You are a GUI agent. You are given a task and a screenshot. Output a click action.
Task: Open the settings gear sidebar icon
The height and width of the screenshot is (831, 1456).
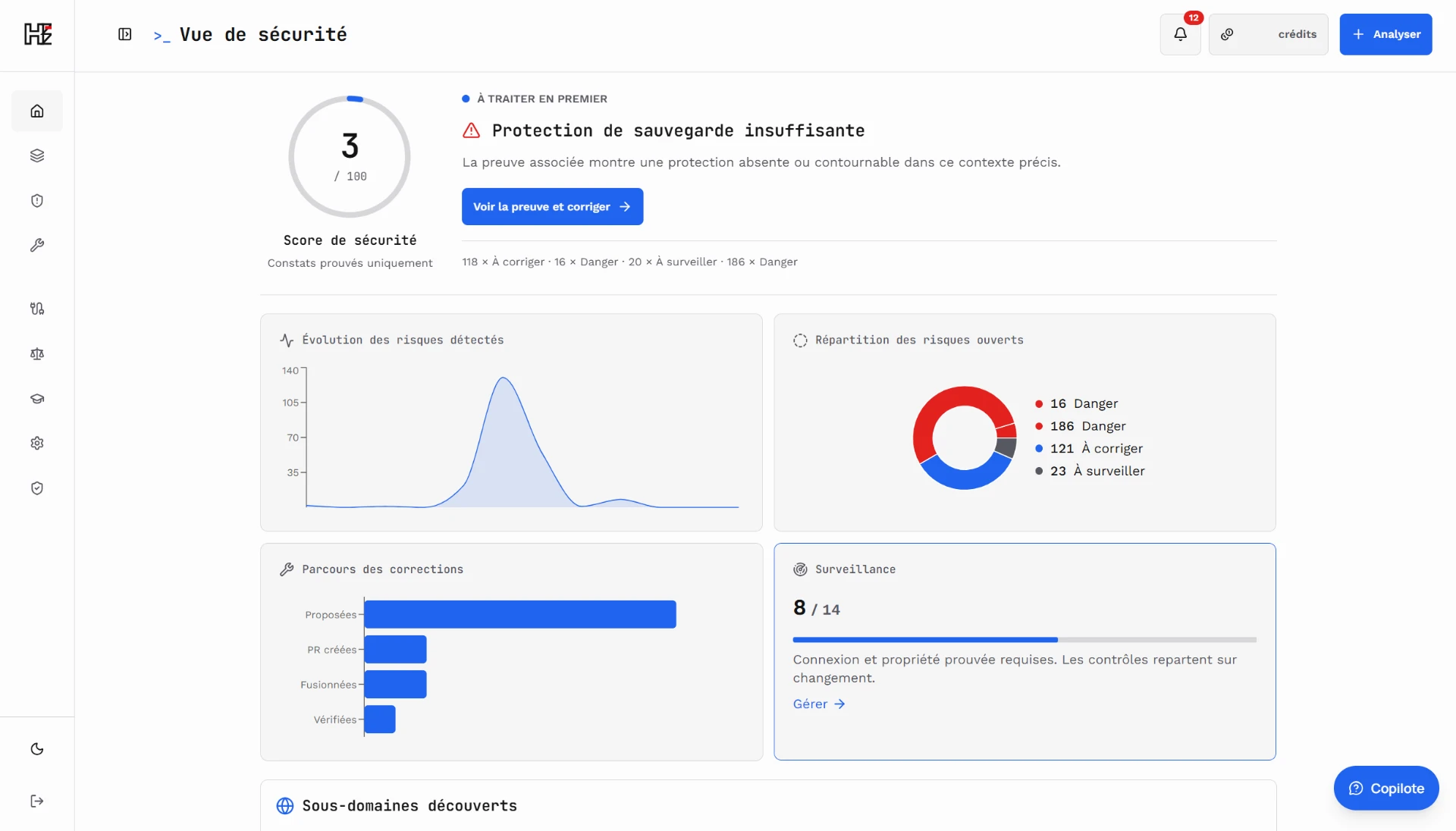37,443
